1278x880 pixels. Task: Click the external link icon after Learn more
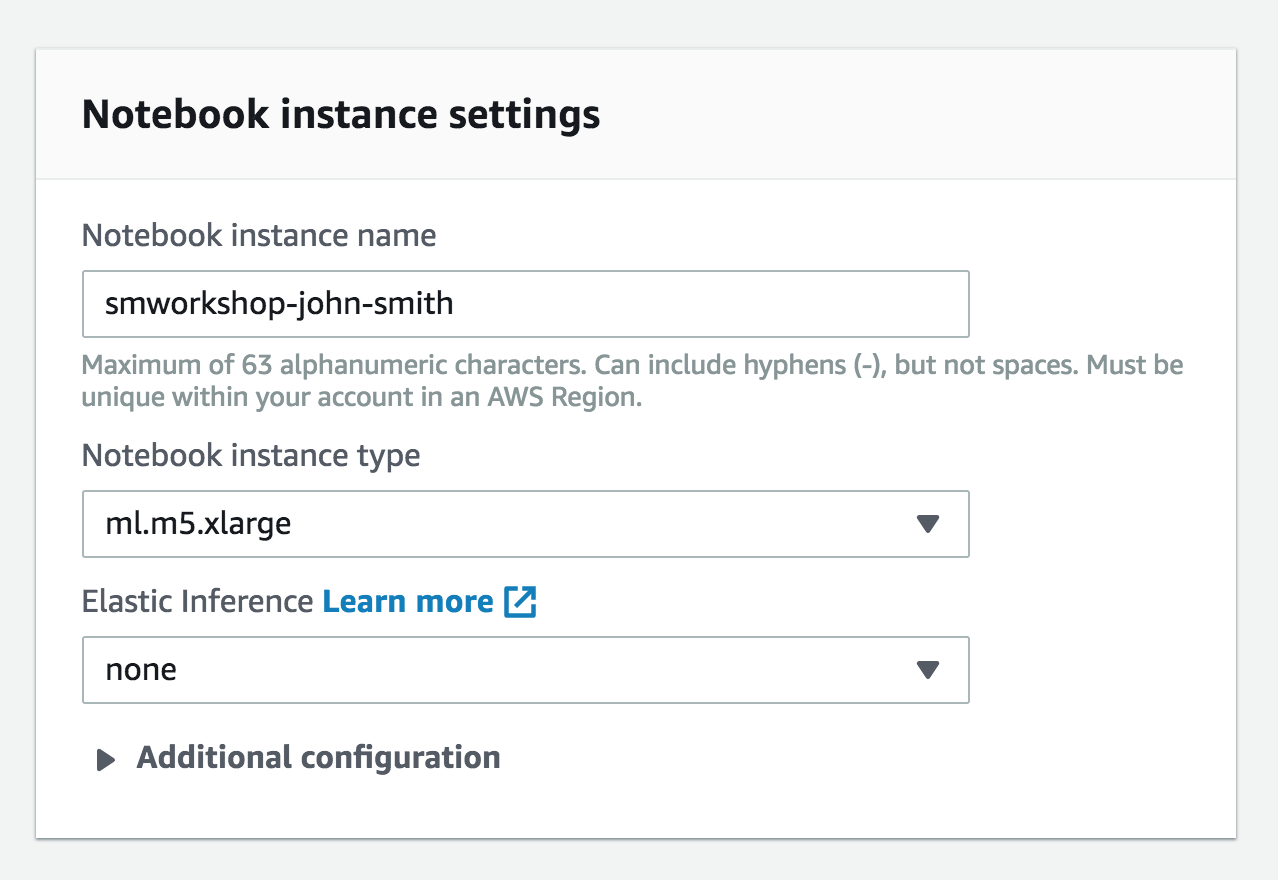coord(521,601)
